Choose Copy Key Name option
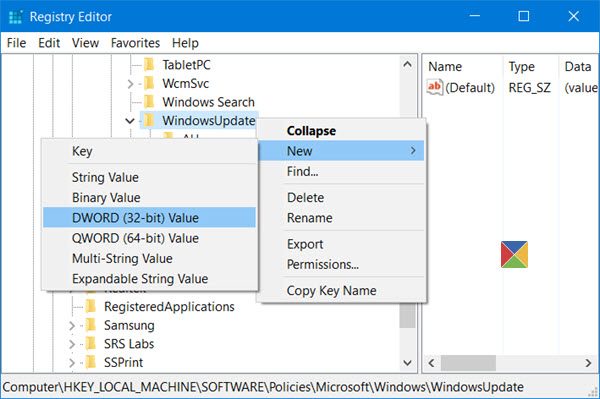Image resolution: width=600 pixels, height=399 pixels. [x=331, y=291]
